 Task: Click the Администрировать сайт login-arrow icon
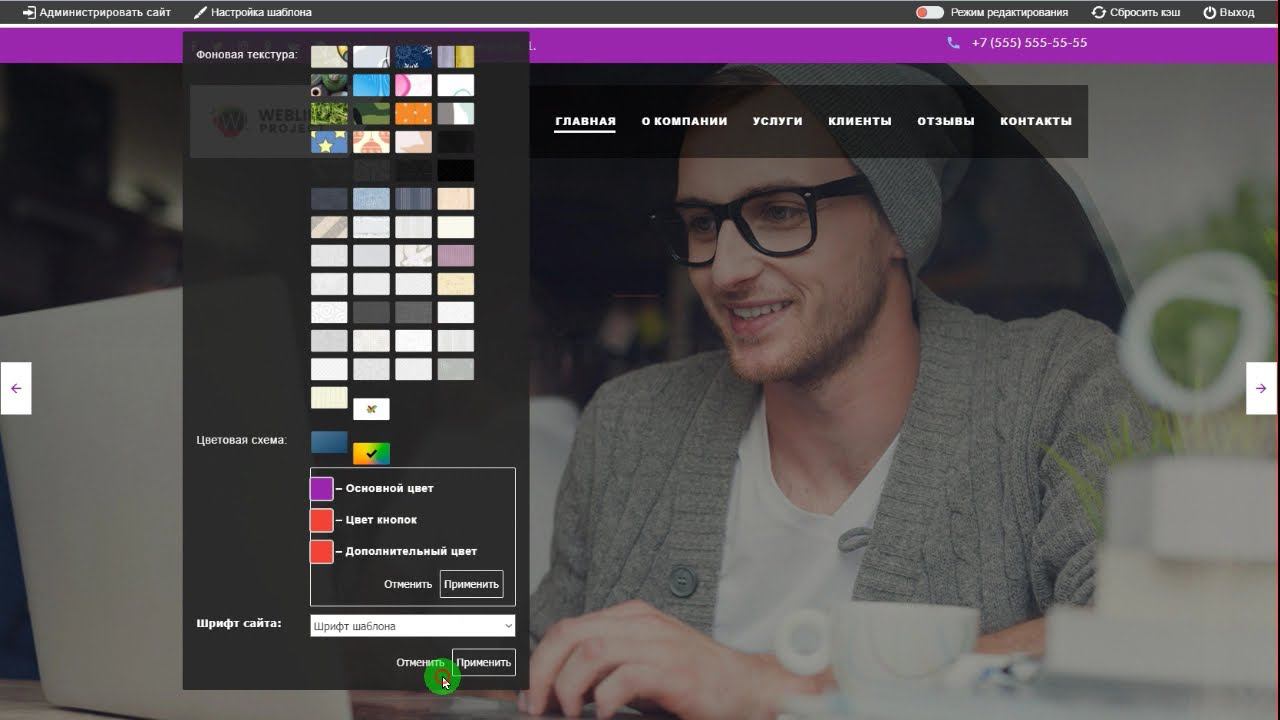pos(29,12)
